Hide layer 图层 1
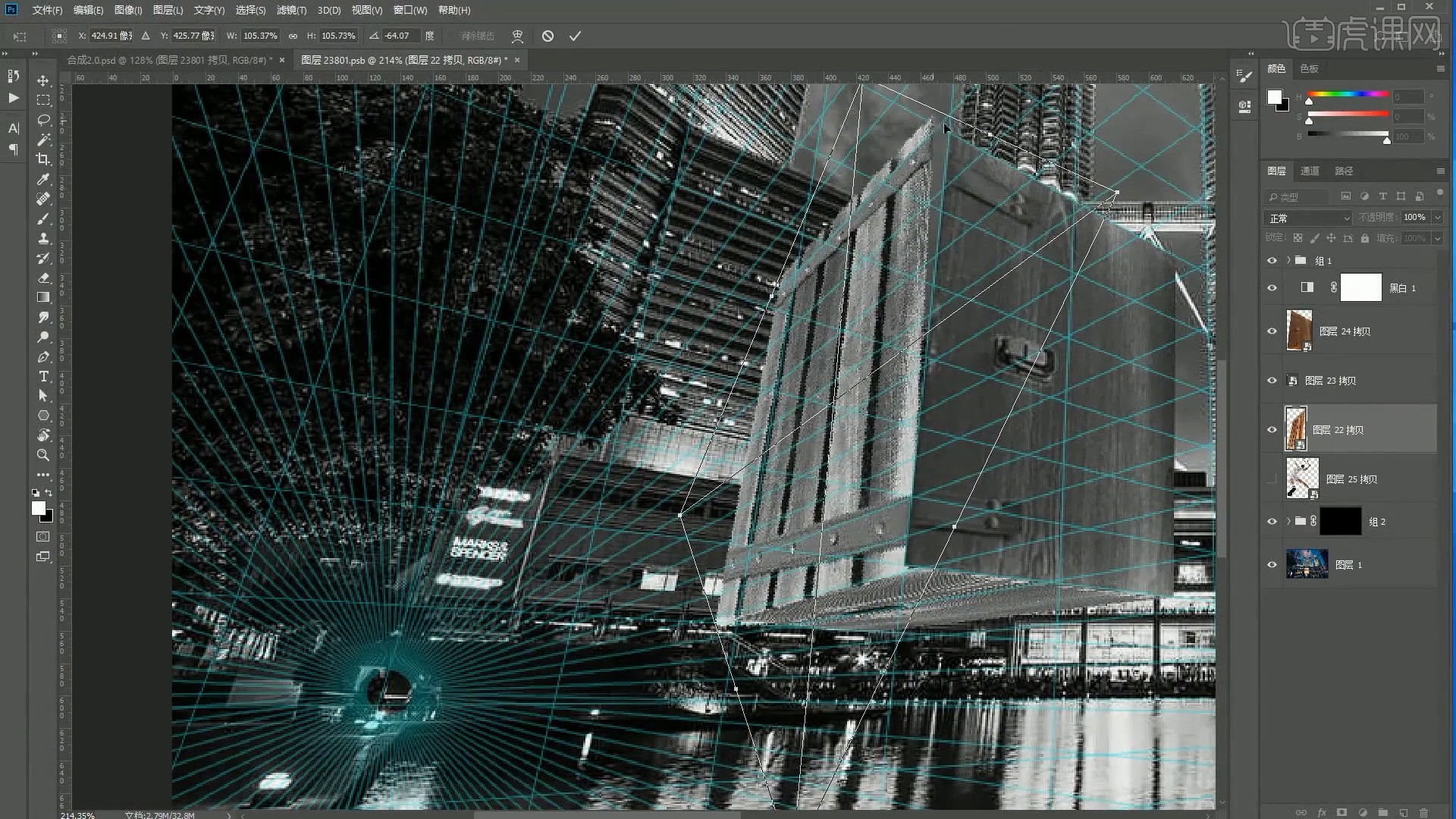Screen dimensions: 1456x819 point(1272,564)
